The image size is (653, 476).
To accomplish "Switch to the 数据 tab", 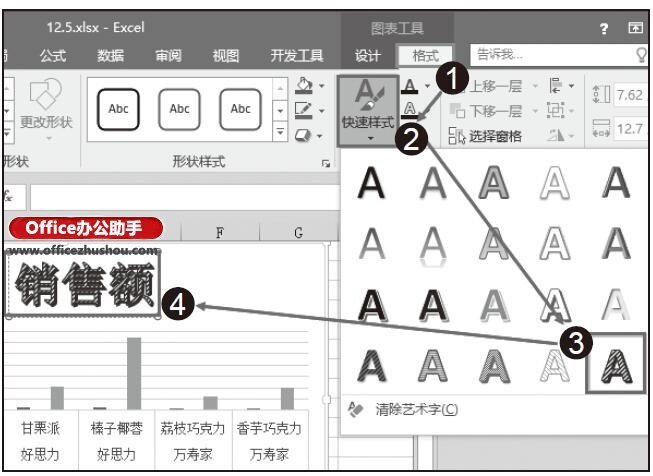I will 110,56.
